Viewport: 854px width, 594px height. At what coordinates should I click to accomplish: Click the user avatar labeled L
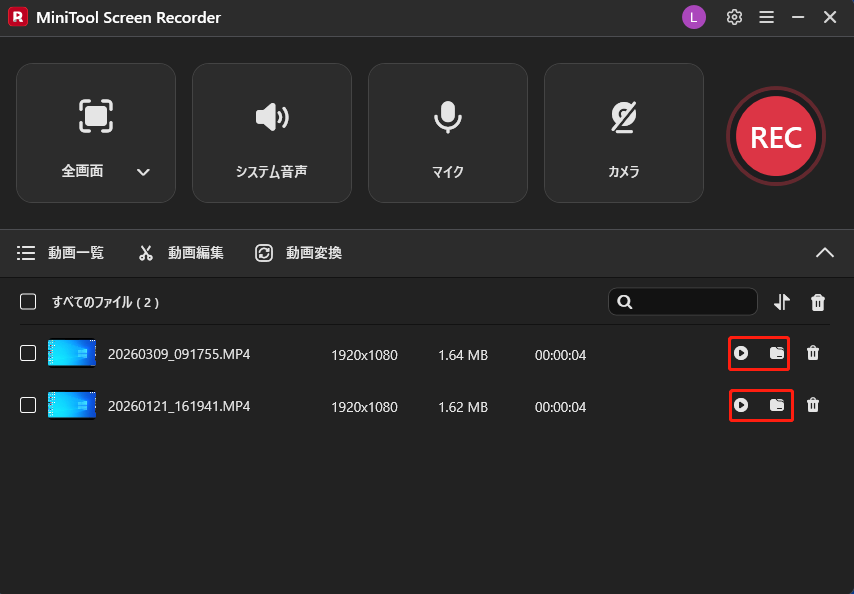(x=694, y=17)
